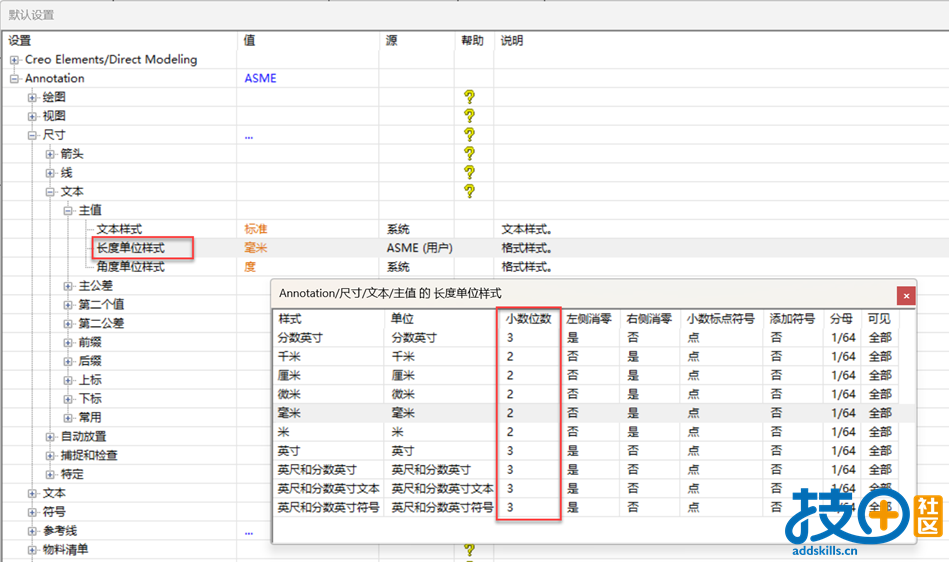Collapse the 尺寸 node
This screenshot has width=949, height=562.
pyautogui.click(x=32, y=135)
